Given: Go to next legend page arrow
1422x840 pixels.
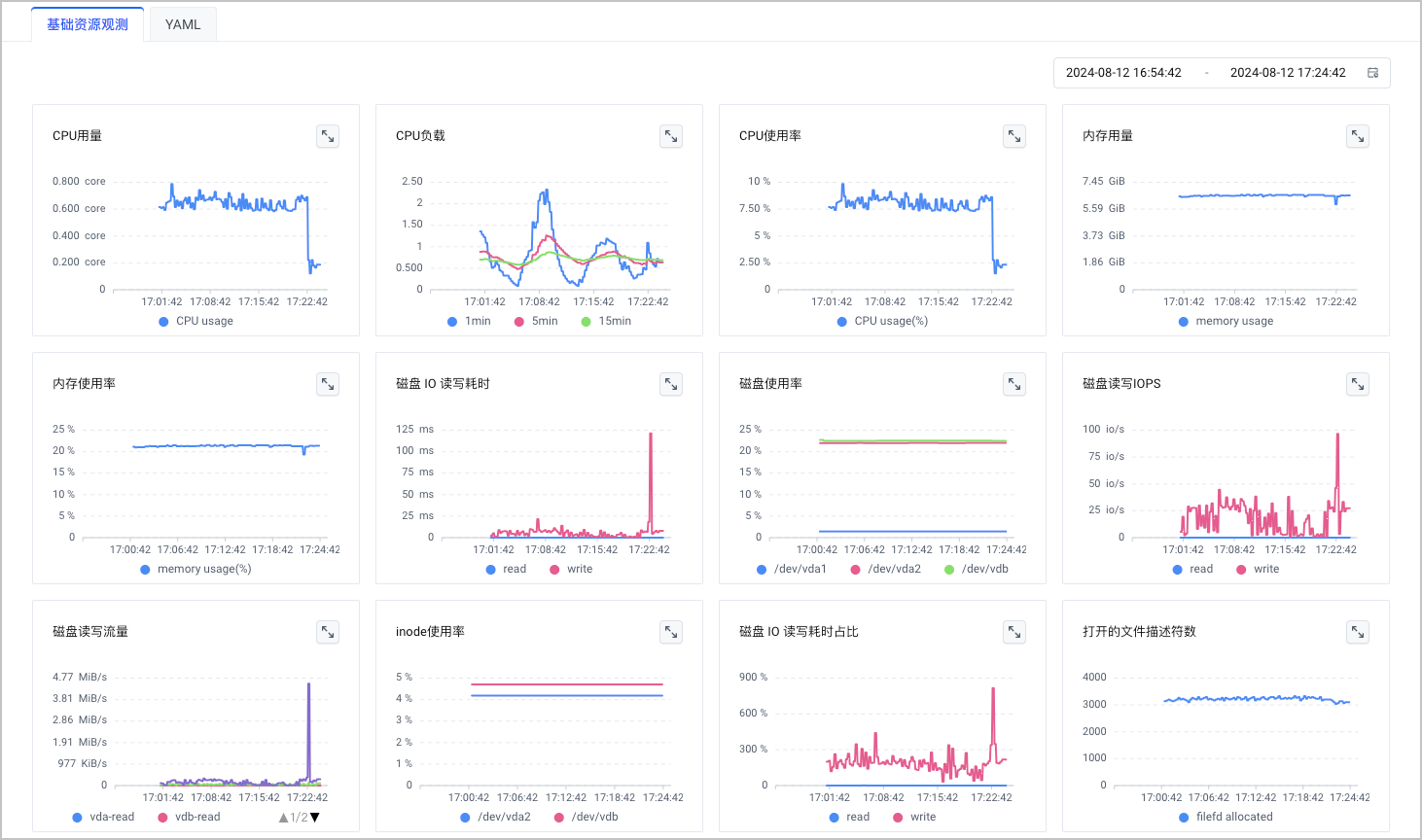Looking at the screenshot, I should pos(314,818).
